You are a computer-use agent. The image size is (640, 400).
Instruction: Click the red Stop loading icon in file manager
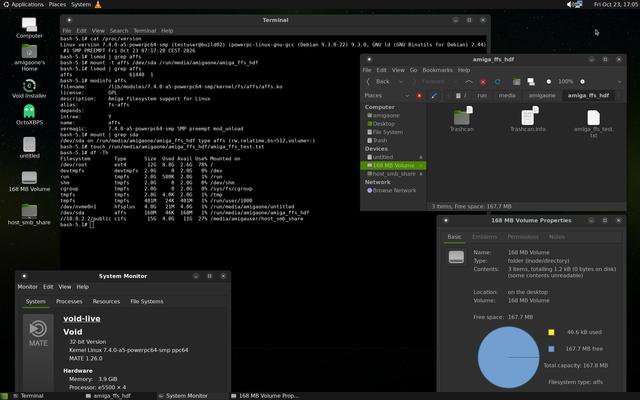(483, 82)
